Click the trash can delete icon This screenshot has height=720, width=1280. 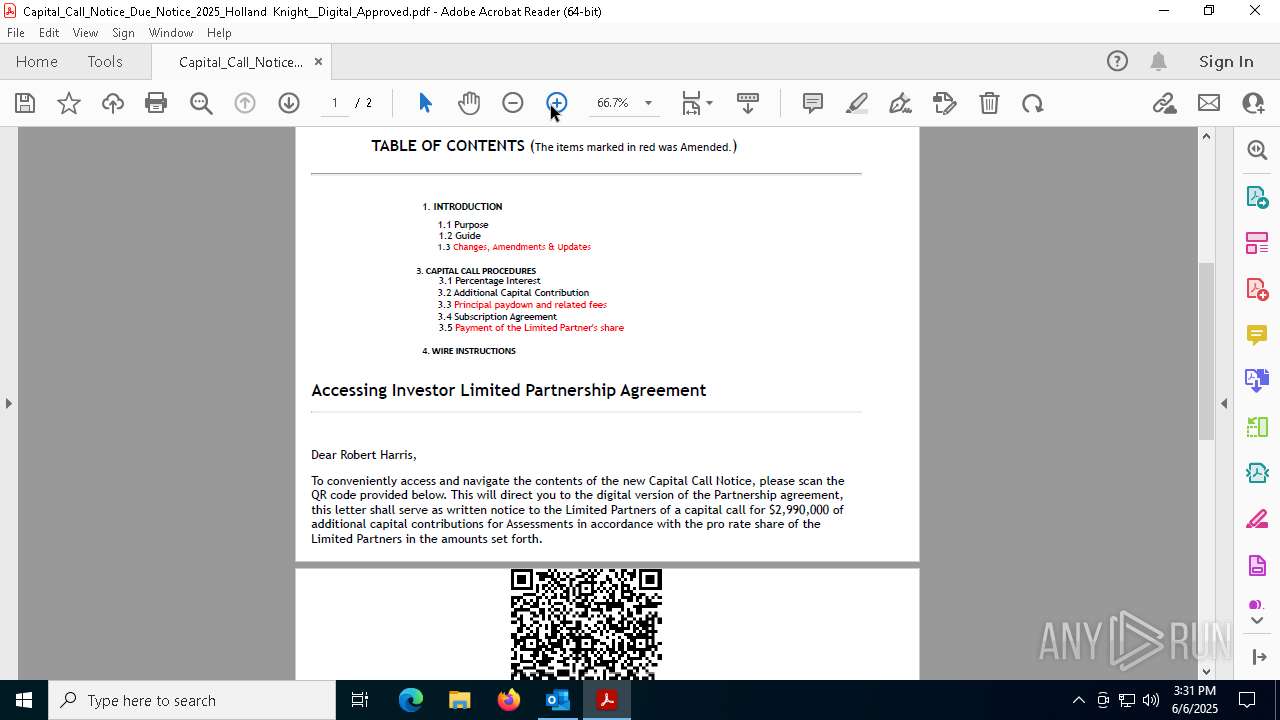989,103
